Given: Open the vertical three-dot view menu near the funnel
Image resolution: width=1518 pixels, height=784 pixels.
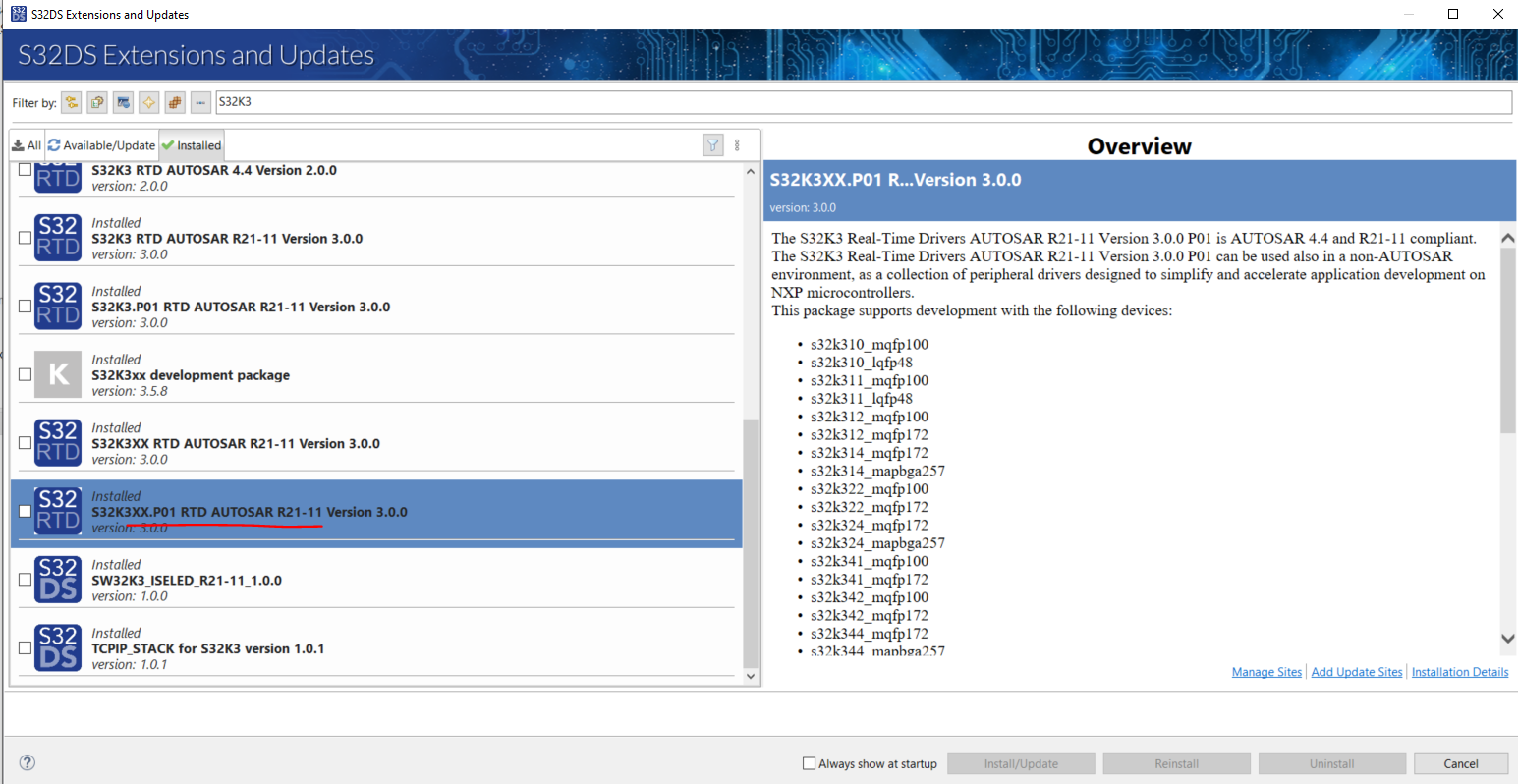Looking at the screenshot, I should coord(736,144).
